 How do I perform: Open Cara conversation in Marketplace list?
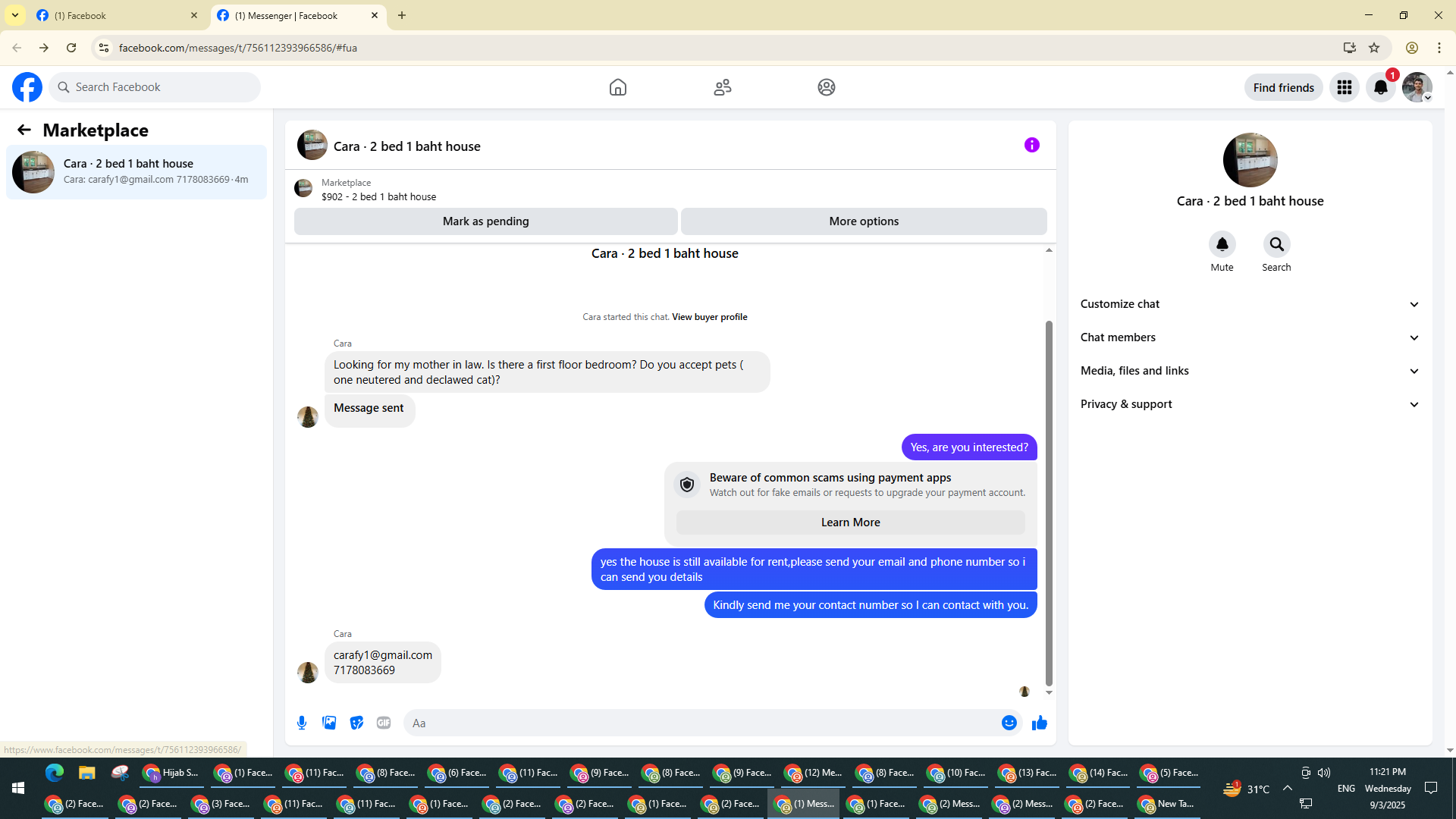coord(136,172)
